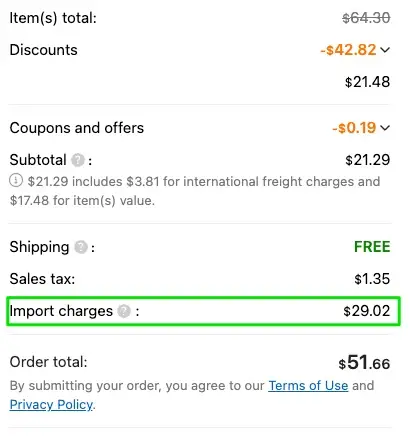Click the $29.02 import charges amount

click(367, 311)
